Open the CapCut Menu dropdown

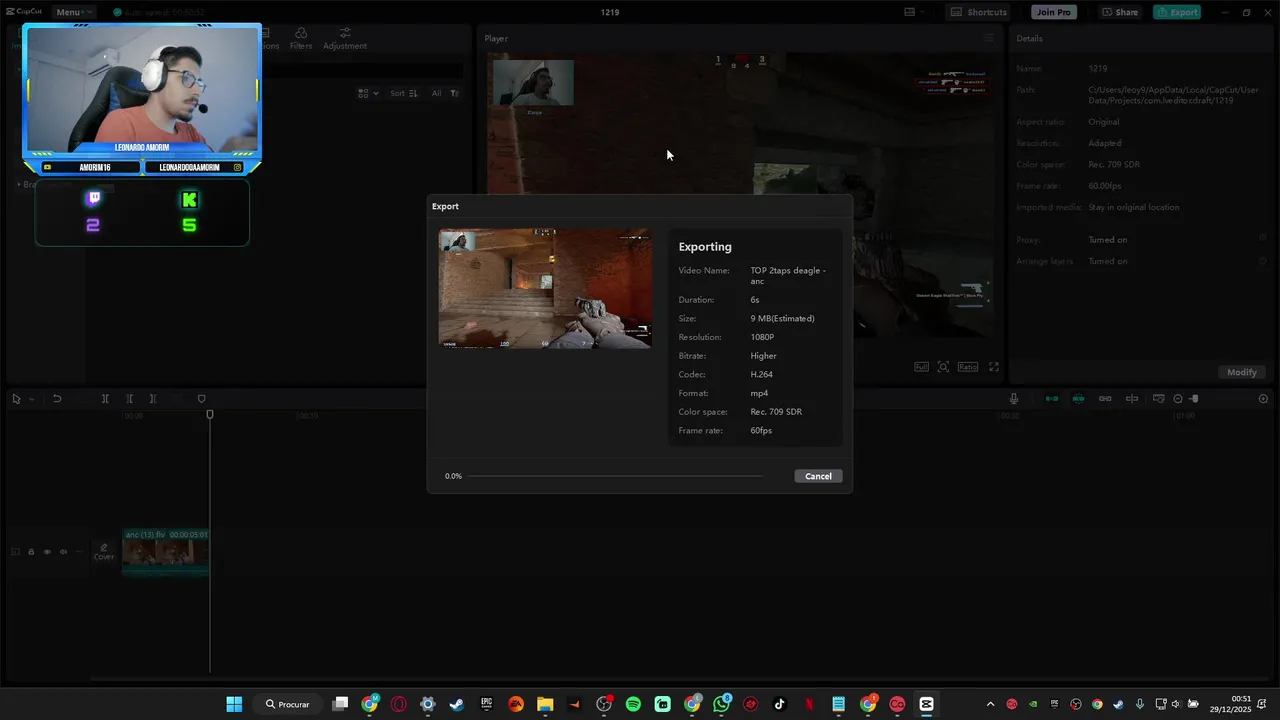pyautogui.click(x=73, y=12)
